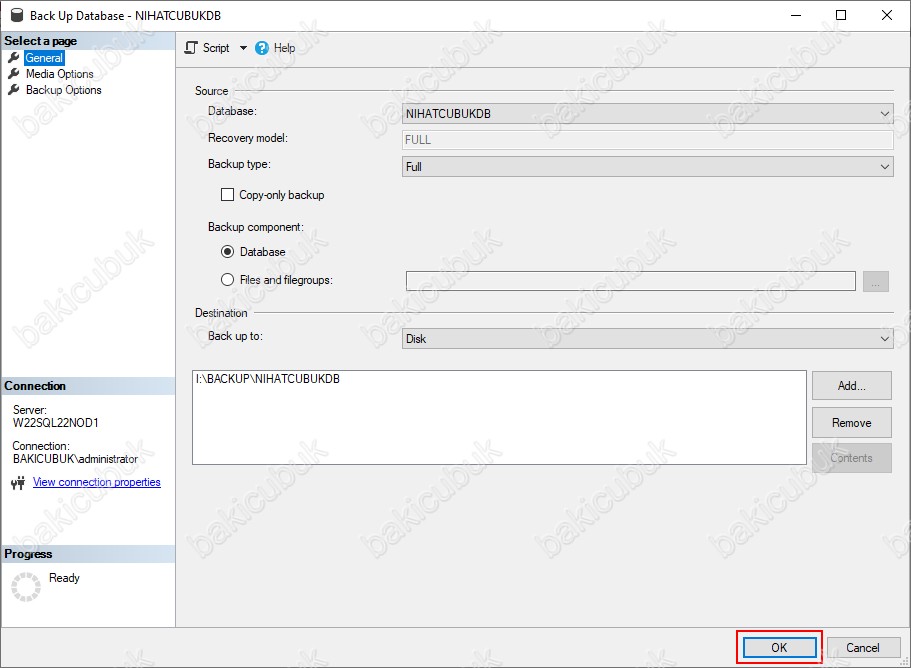
Task: Open the Database dropdown showing NIHATCUBUKDB
Action: point(647,114)
